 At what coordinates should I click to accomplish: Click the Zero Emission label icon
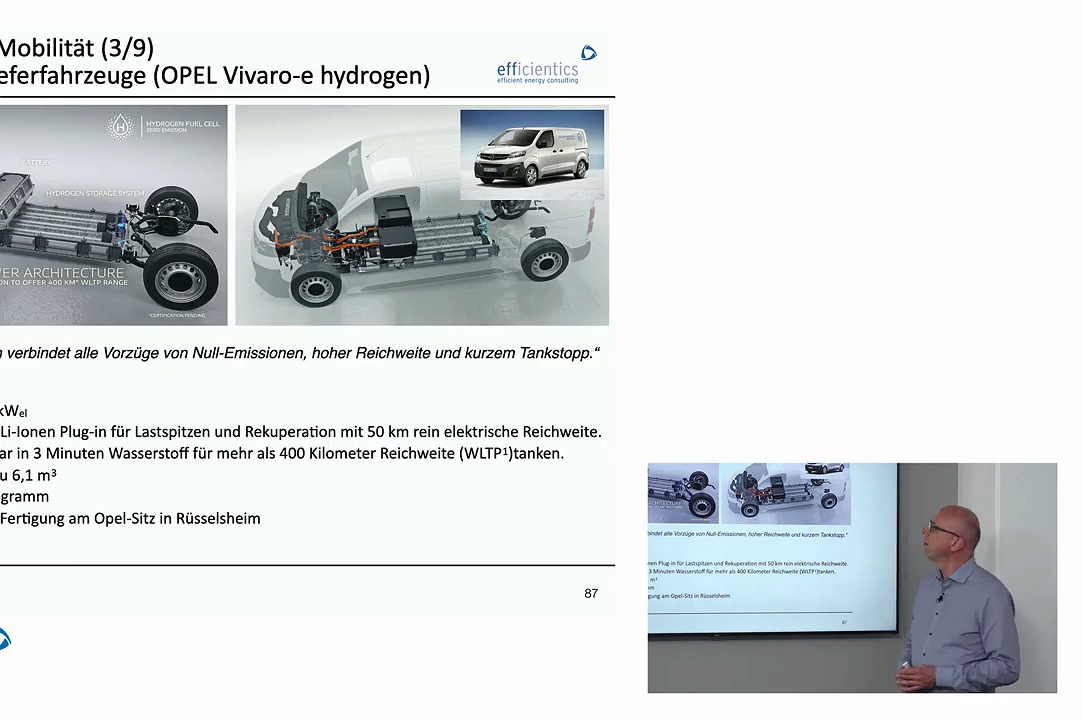pos(168,130)
